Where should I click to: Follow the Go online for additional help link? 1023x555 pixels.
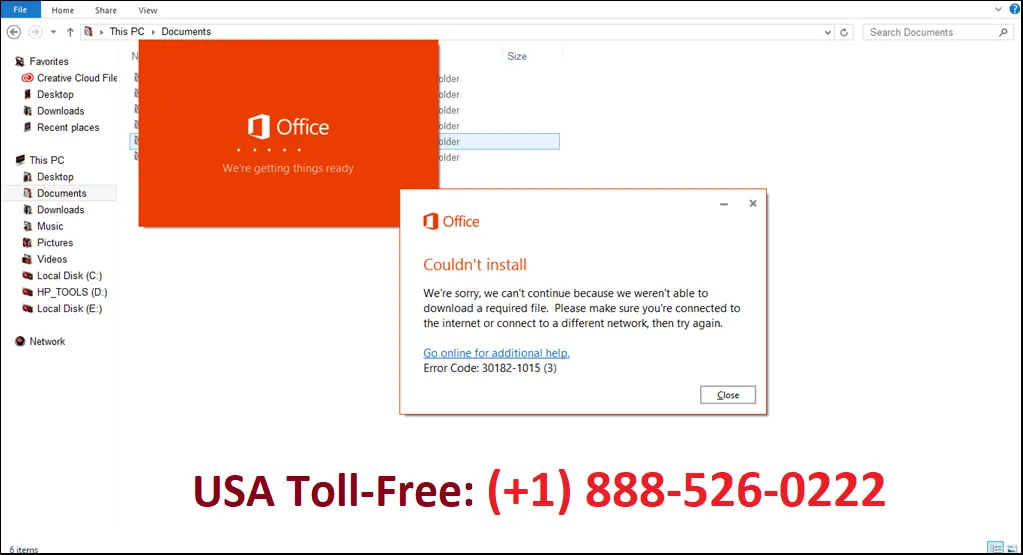(496, 353)
